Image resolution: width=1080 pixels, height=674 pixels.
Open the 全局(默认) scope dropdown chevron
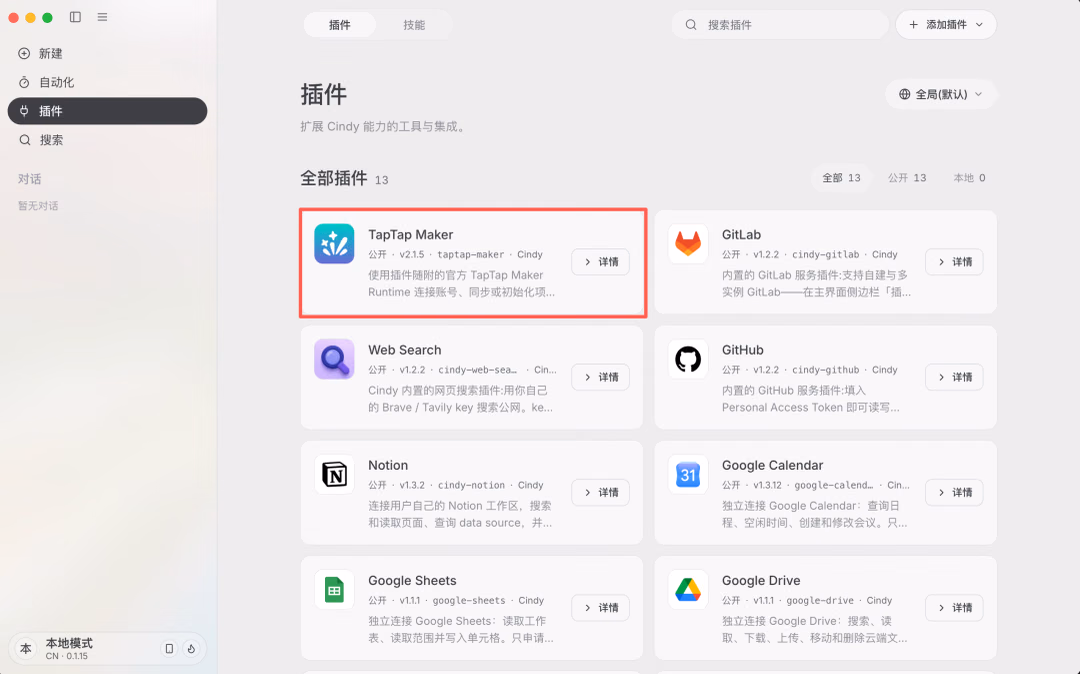pyautogui.click(x=979, y=94)
